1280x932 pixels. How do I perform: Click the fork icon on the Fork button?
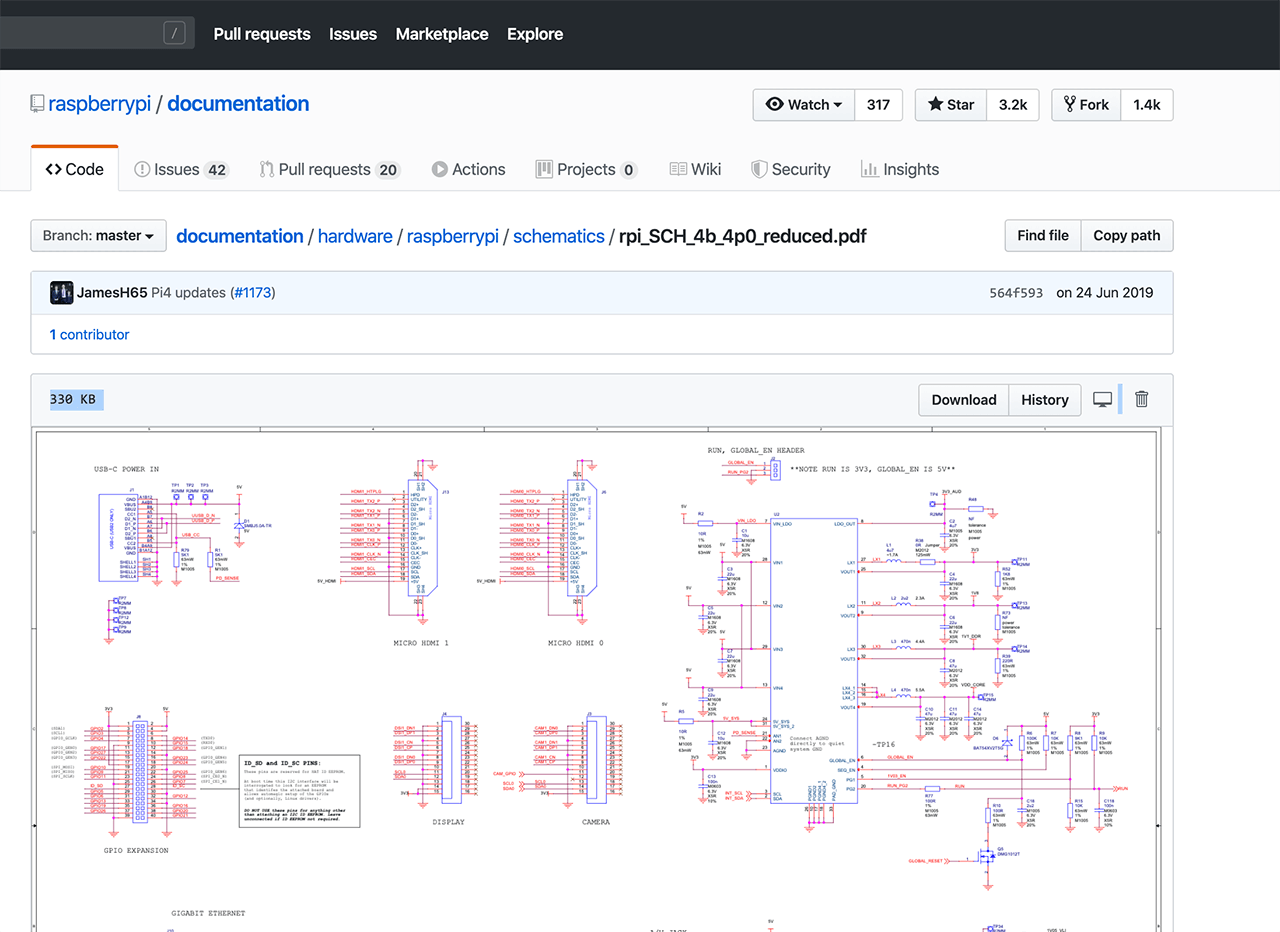coord(1069,105)
